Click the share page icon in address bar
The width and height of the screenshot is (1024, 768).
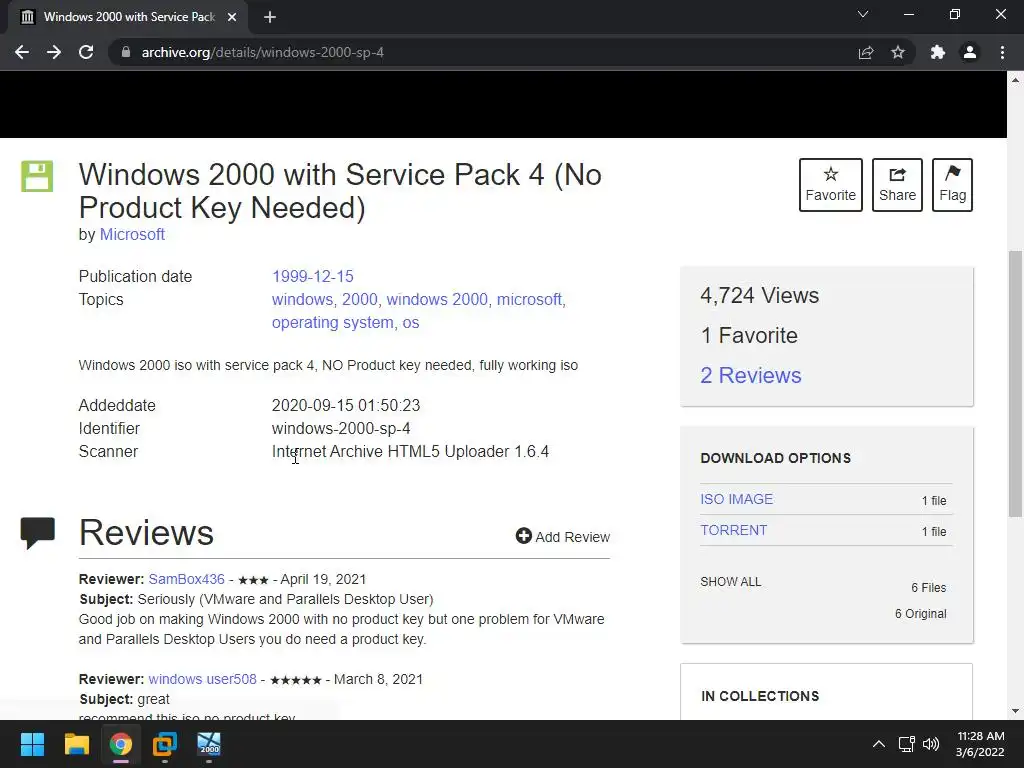(866, 52)
